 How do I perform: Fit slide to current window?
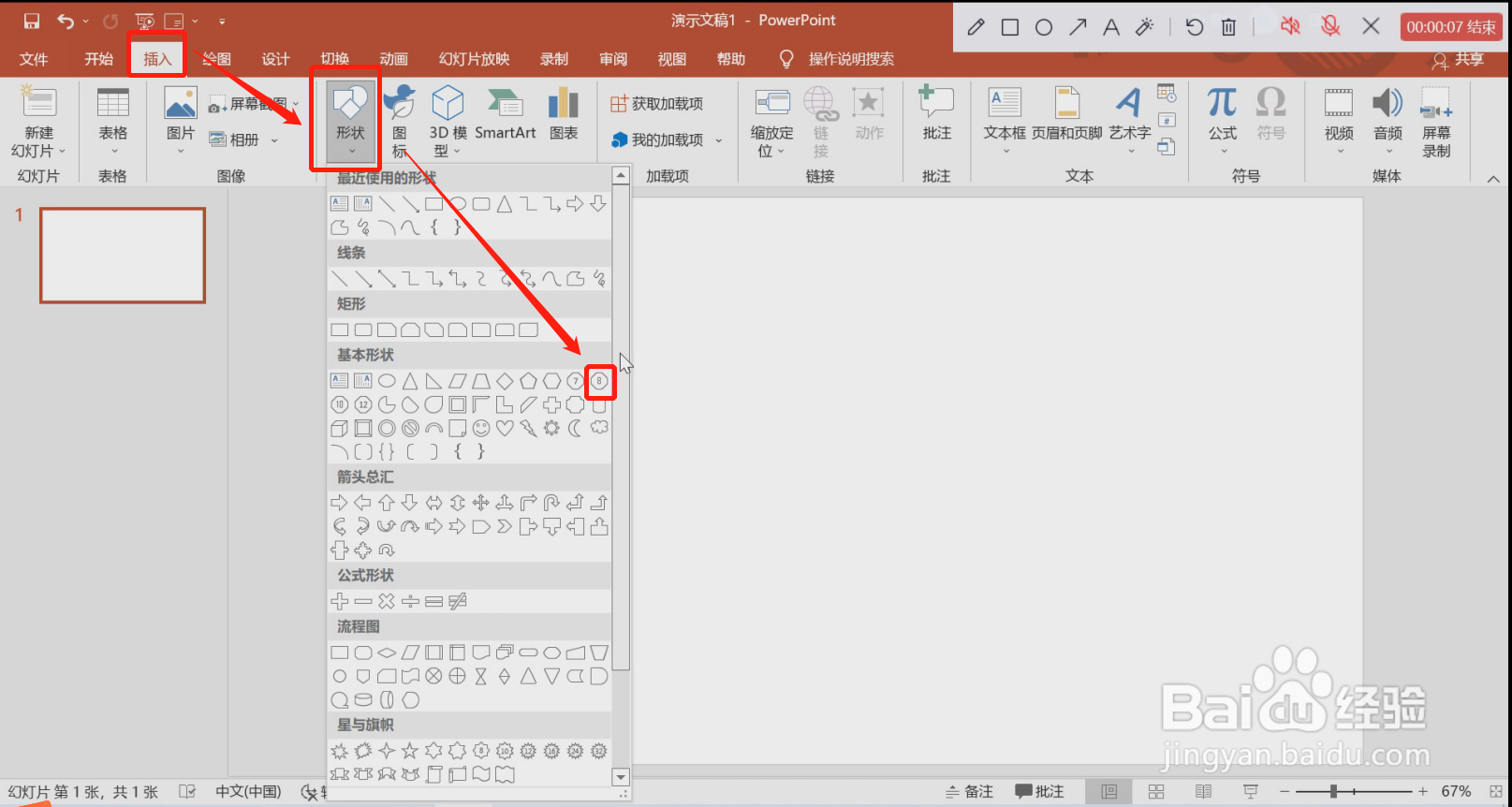point(1495,792)
